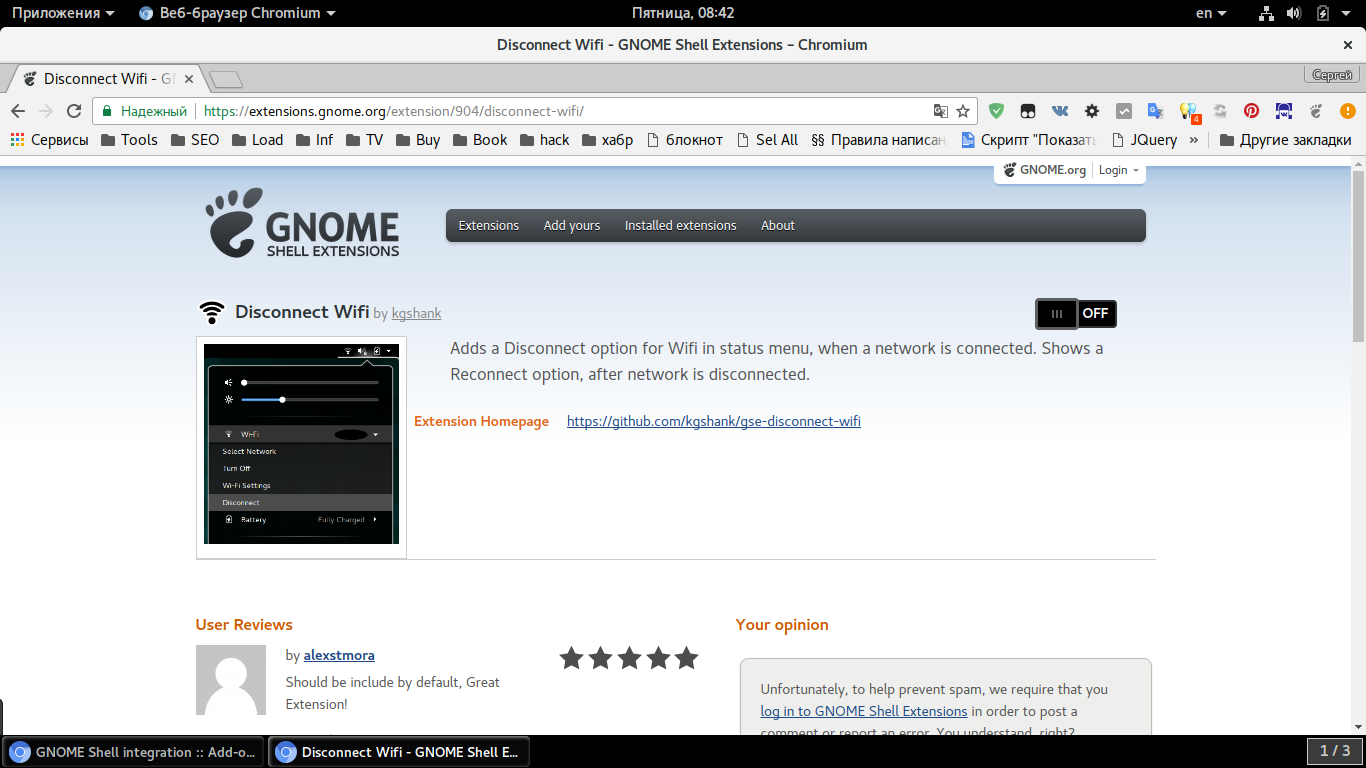The width and height of the screenshot is (1366, 768).
Task: Open the Другие закладки bookmarks folder
Action: pos(1286,140)
